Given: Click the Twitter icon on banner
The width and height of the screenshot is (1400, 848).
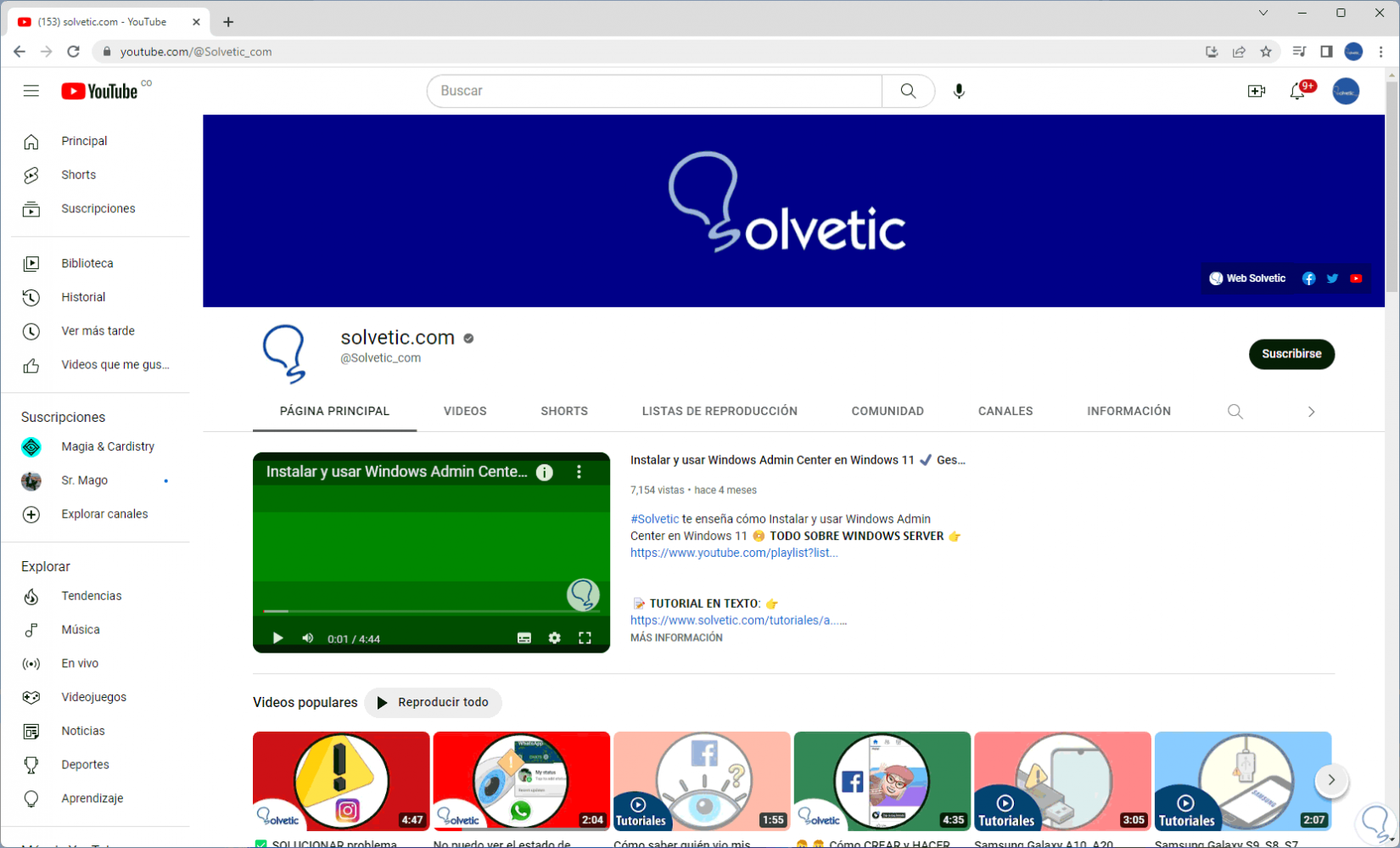Looking at the screenshot, I should click(x=1332, y=278).
